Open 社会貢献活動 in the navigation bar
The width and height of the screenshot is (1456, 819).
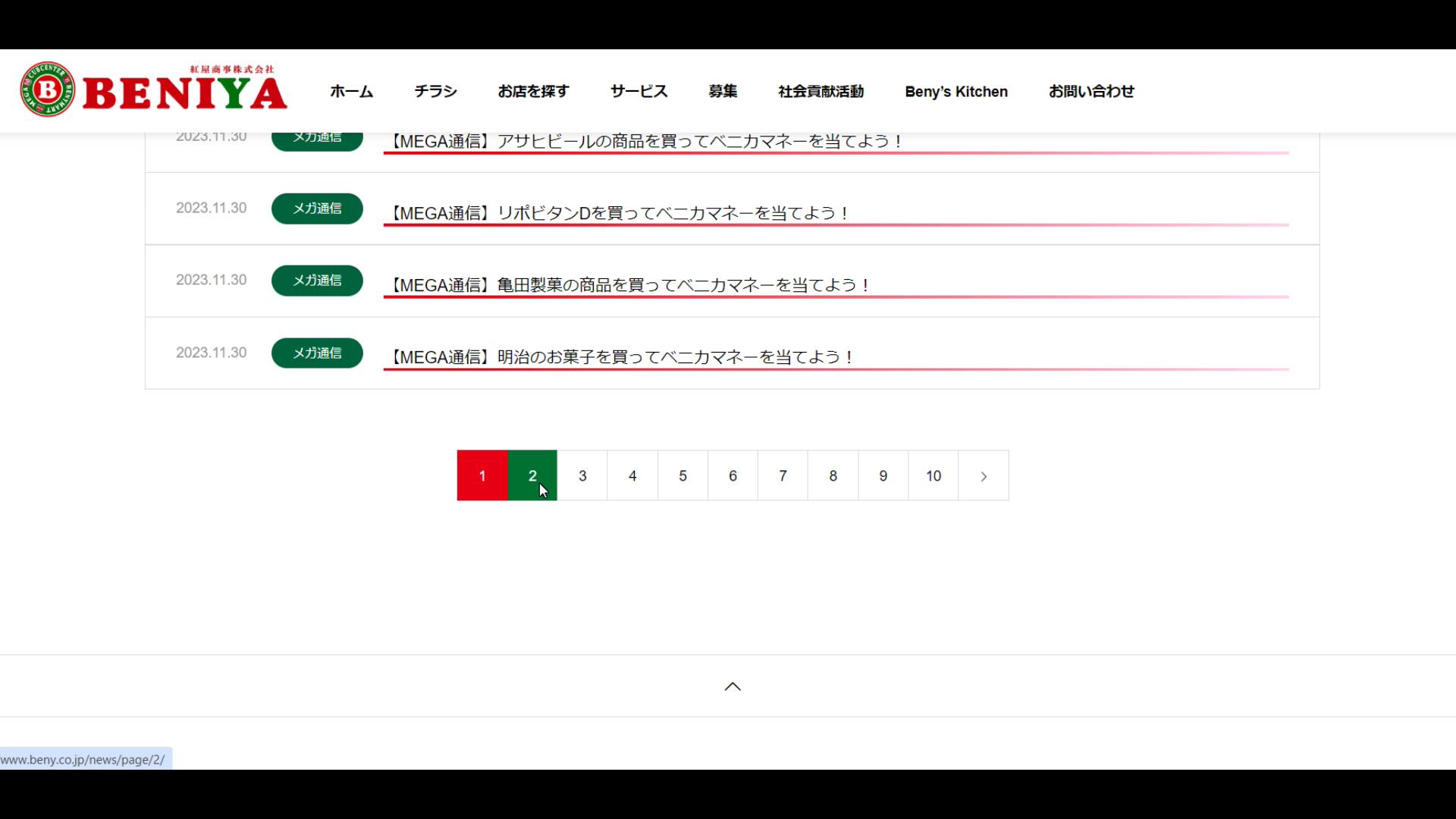click(821, 92)
